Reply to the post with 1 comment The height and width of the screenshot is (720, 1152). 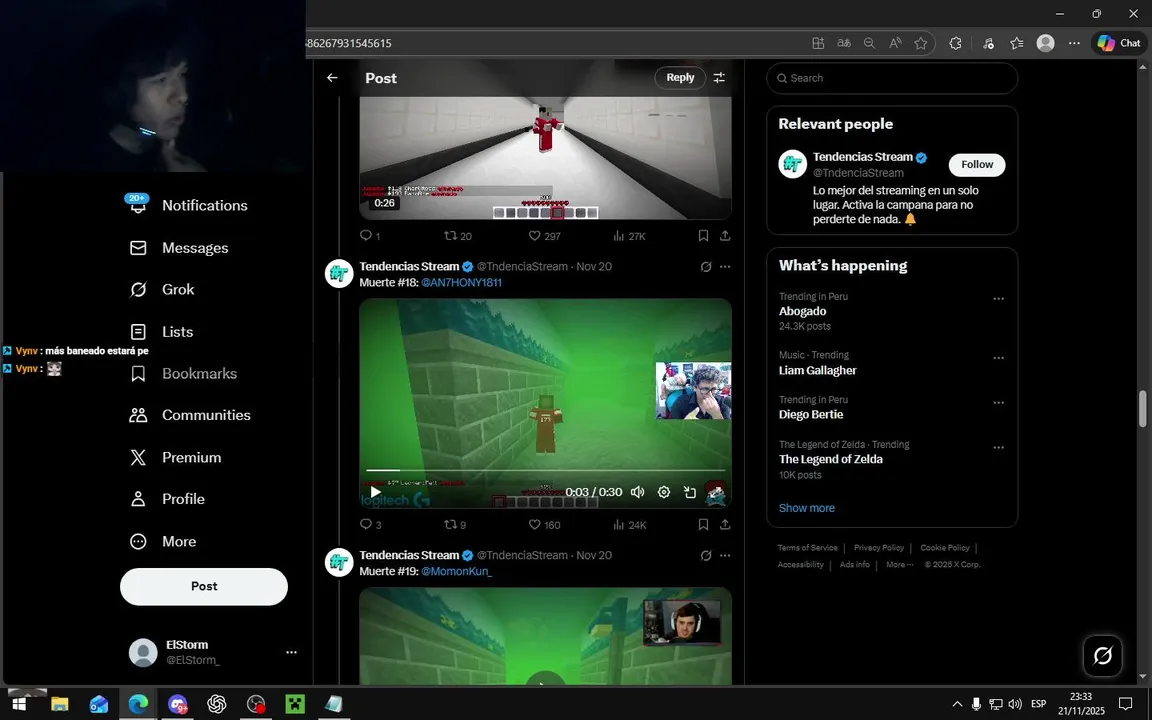tap(370, 236)
